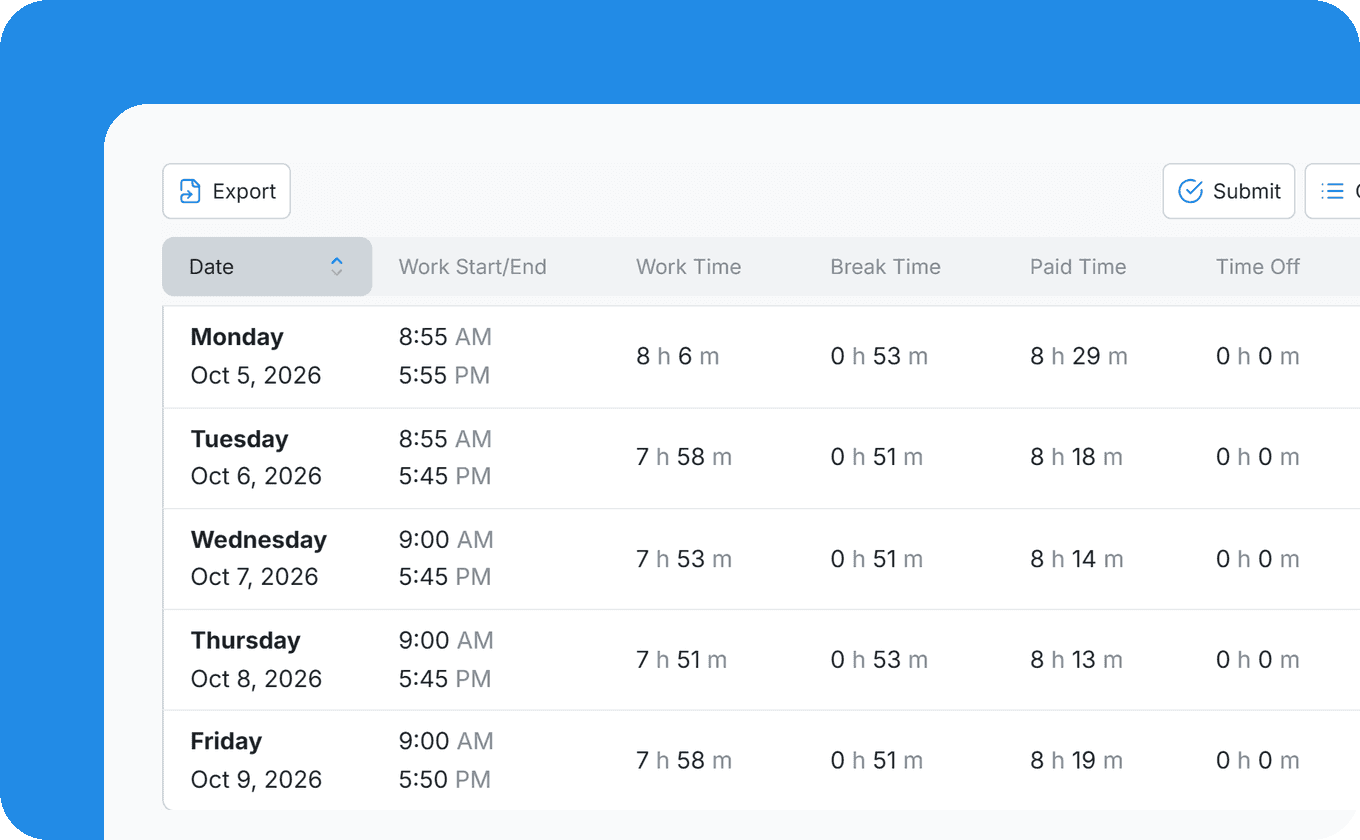Click the Export button label
The width and height of the screenshot is (1360, 840).
tap(244, 191)
